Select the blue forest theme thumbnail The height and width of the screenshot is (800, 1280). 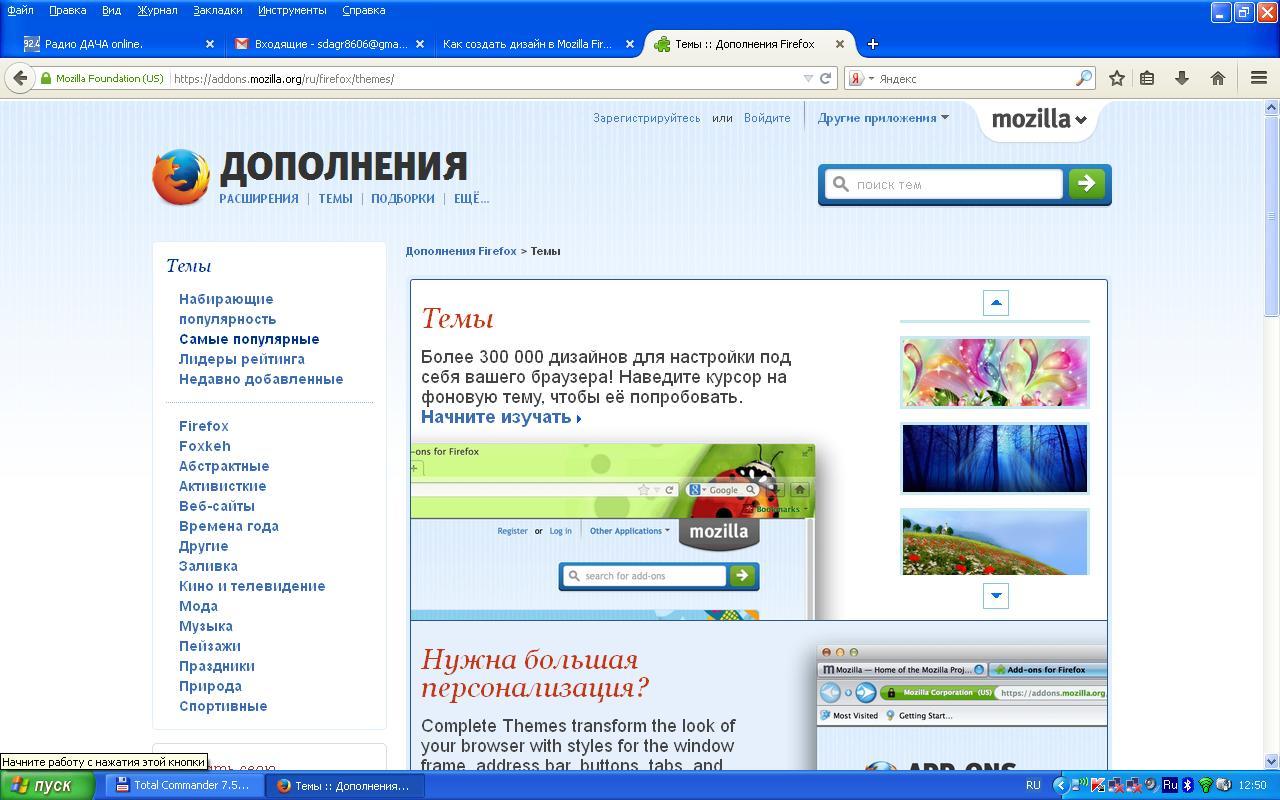pyautogui.click(x=995, y=458)
